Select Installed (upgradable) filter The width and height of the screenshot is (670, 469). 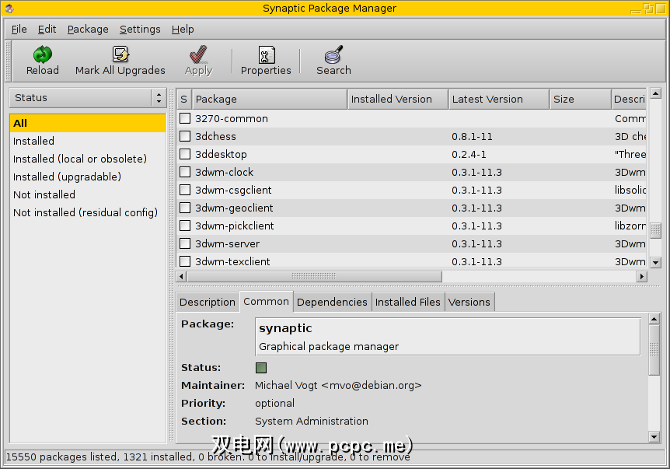66,177
